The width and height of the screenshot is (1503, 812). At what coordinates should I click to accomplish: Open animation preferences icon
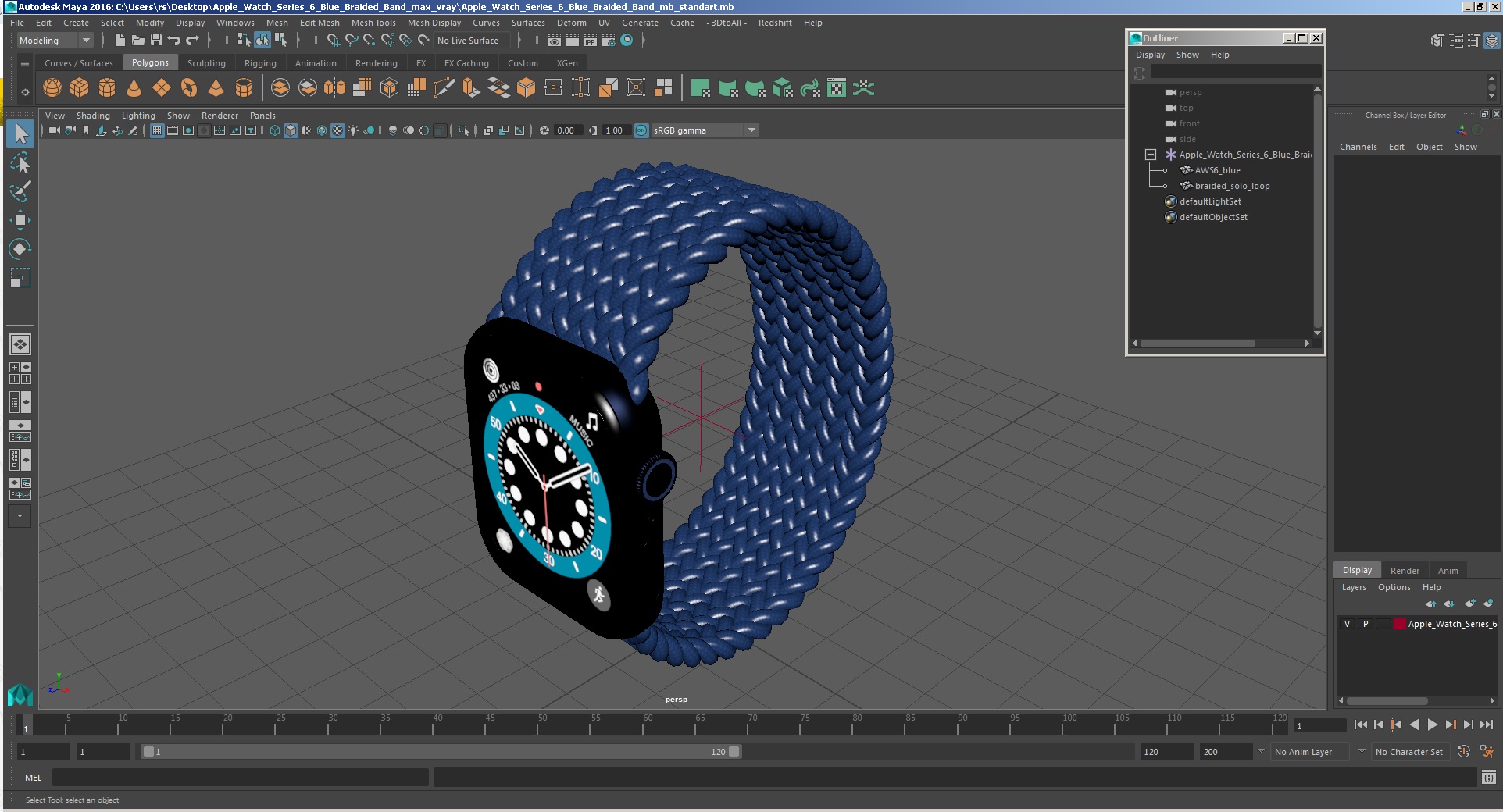point(1487,751)
